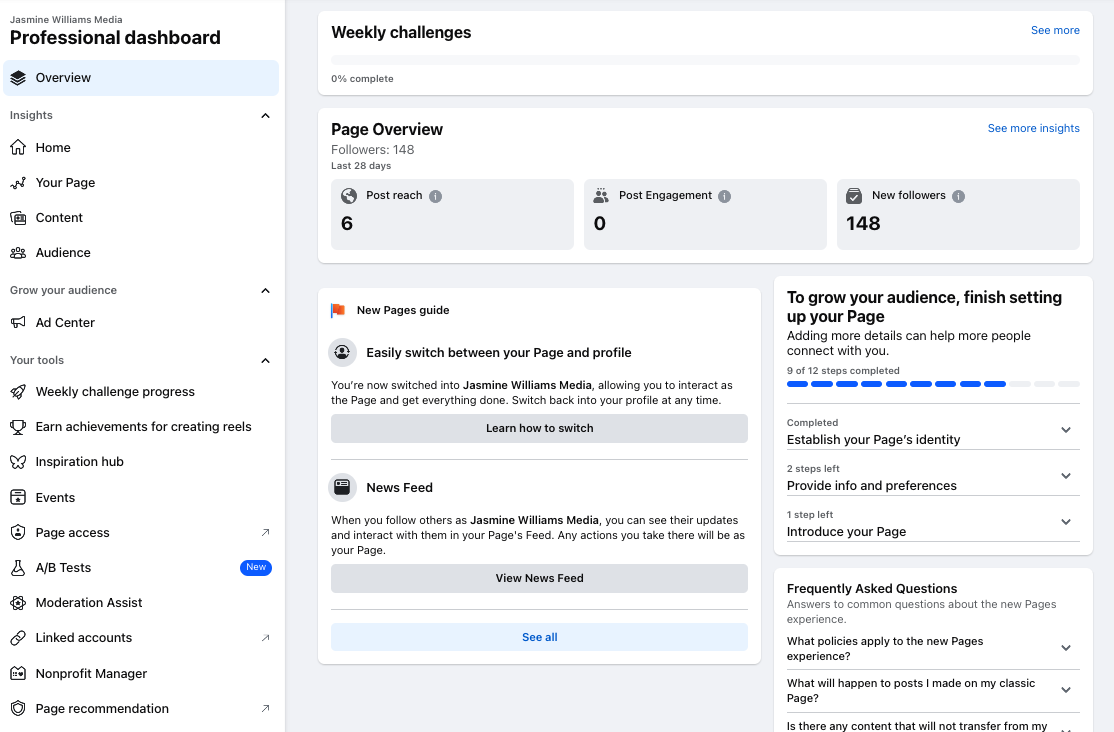Image resolution: width=1114 pixels, height=732 pixels.
Task: Click the Post reach info icon
Action: (434, 196)
